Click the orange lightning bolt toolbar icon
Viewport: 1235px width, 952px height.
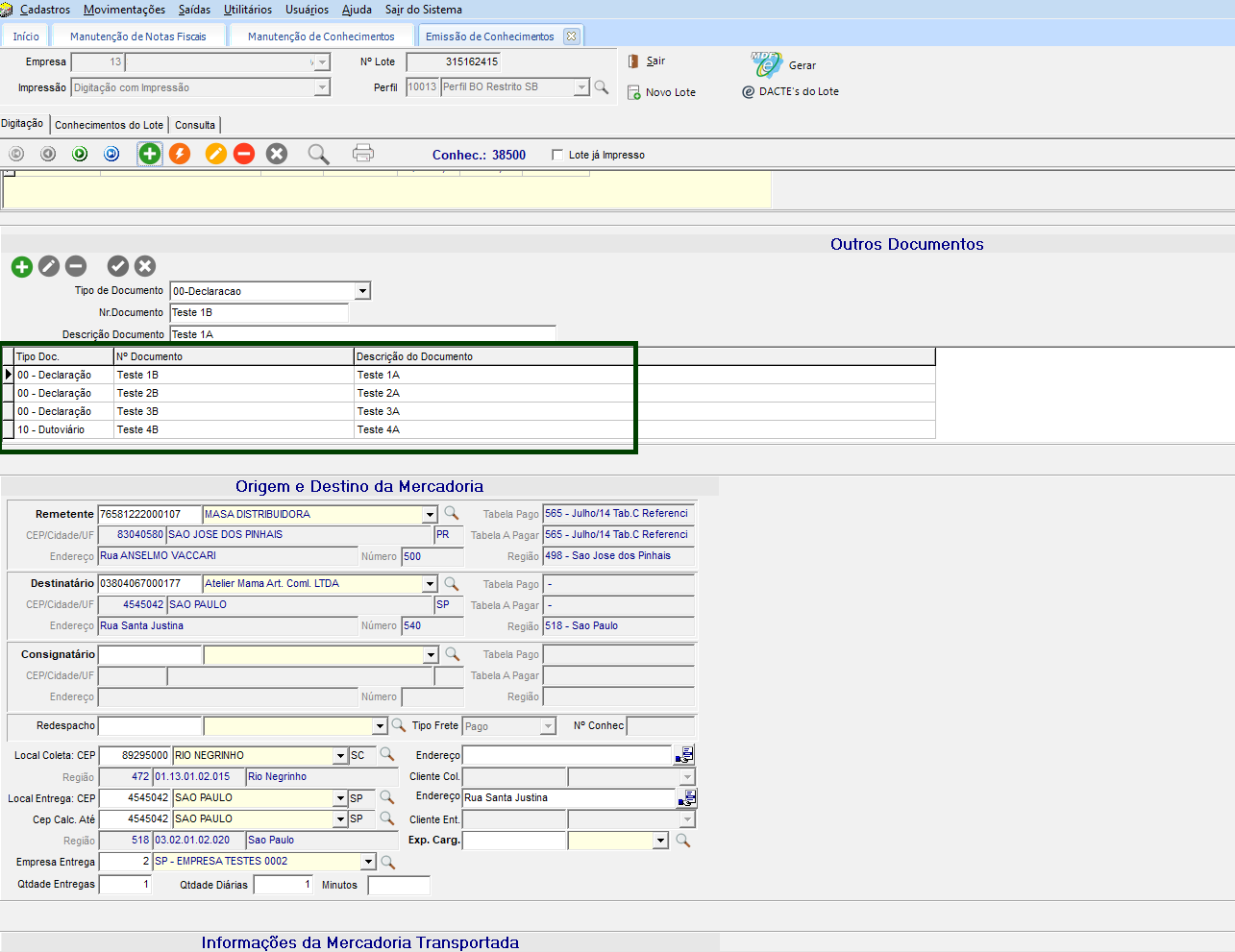pyautogui.click(x=180, y=154)
